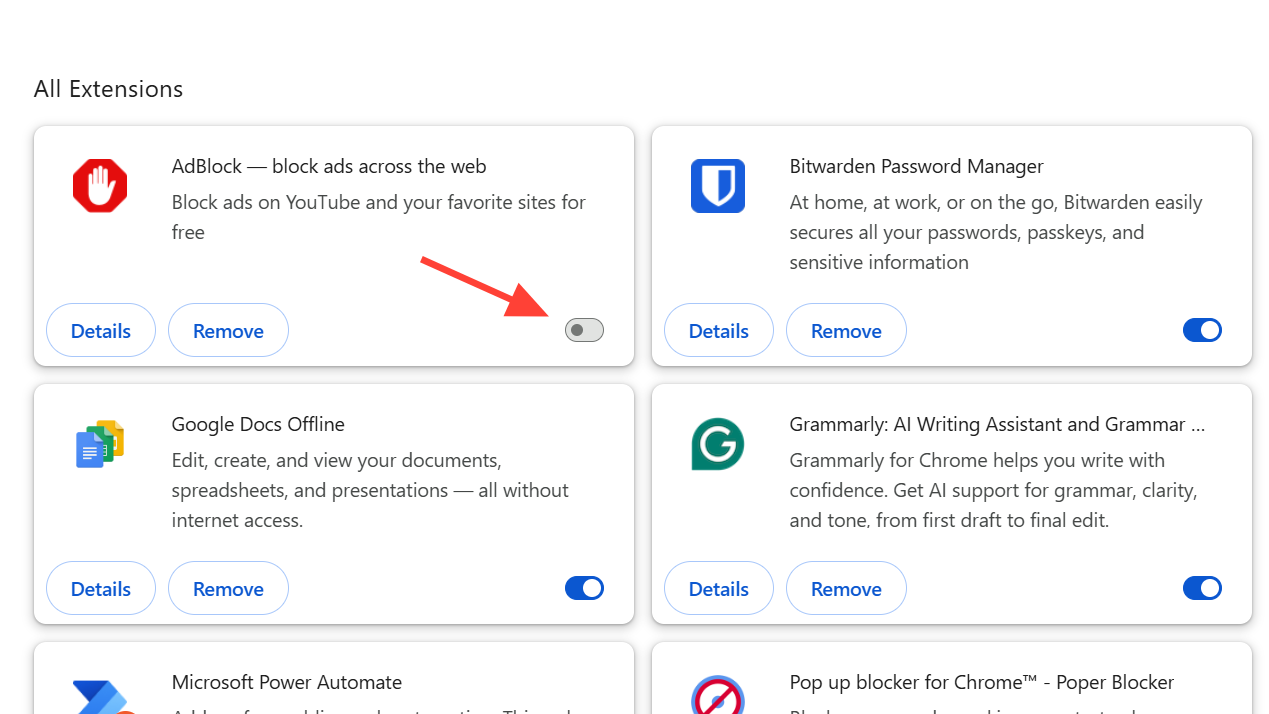Click the "Microsoft Power Automate" title
The height and width of the screenshot is (714, 1269).
[287, 682]
